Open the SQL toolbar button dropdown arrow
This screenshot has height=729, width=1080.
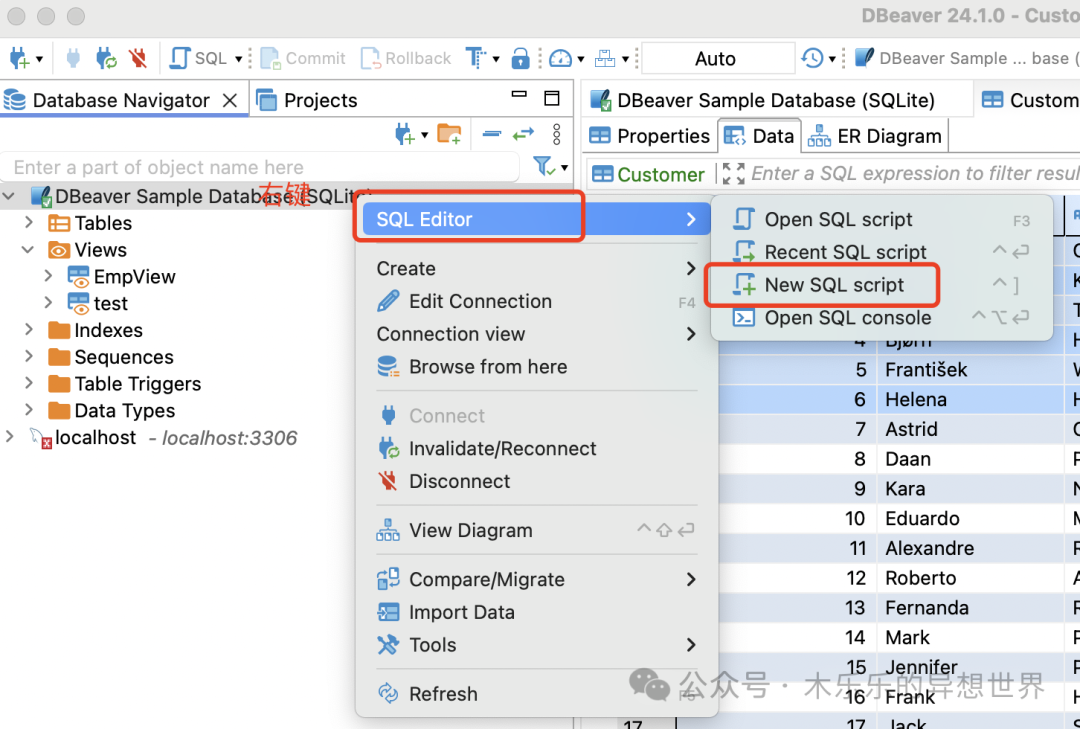[x=238, y=59]
